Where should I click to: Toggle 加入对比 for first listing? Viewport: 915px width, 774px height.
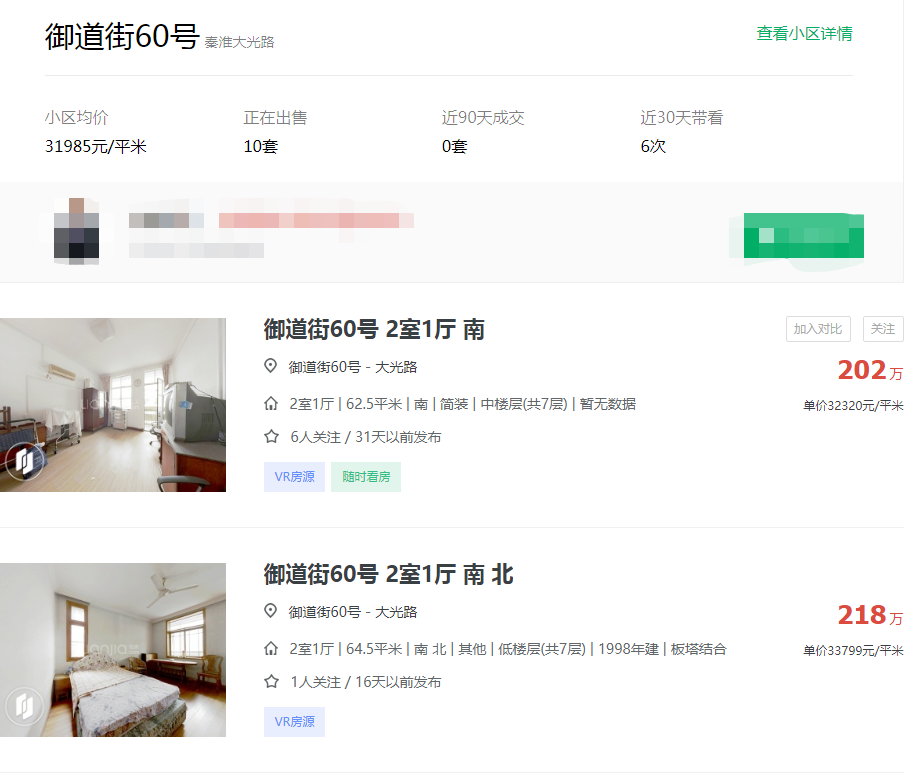tap(818, 329)
